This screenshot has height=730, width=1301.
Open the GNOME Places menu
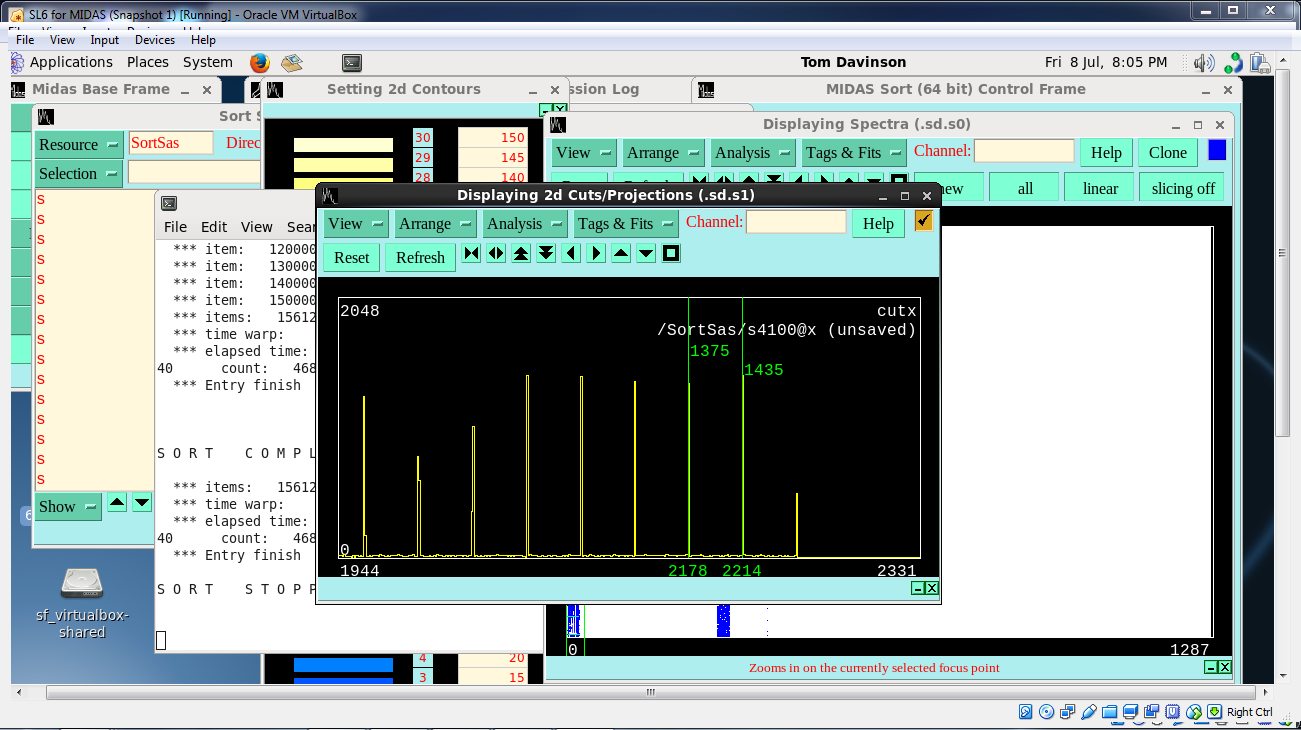coord(147,62)
